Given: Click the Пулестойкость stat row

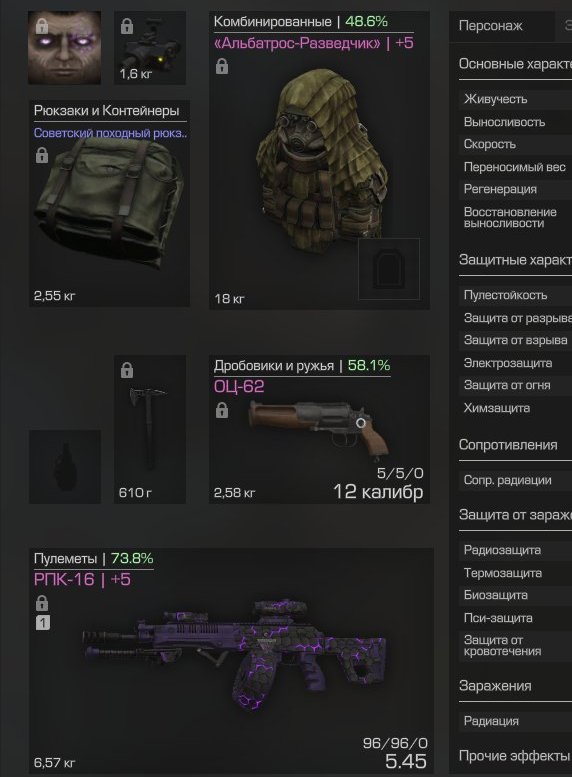Looking at the screenshot, I should tap(515, 295).
